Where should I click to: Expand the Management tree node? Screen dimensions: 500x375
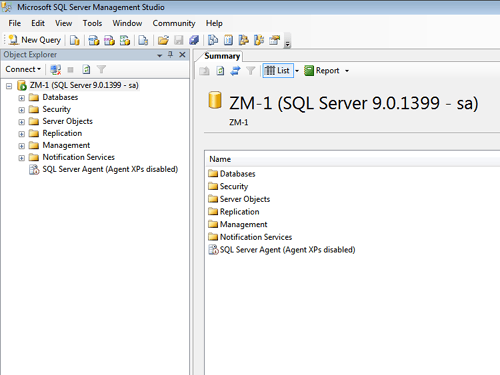(x=21, y=146)
